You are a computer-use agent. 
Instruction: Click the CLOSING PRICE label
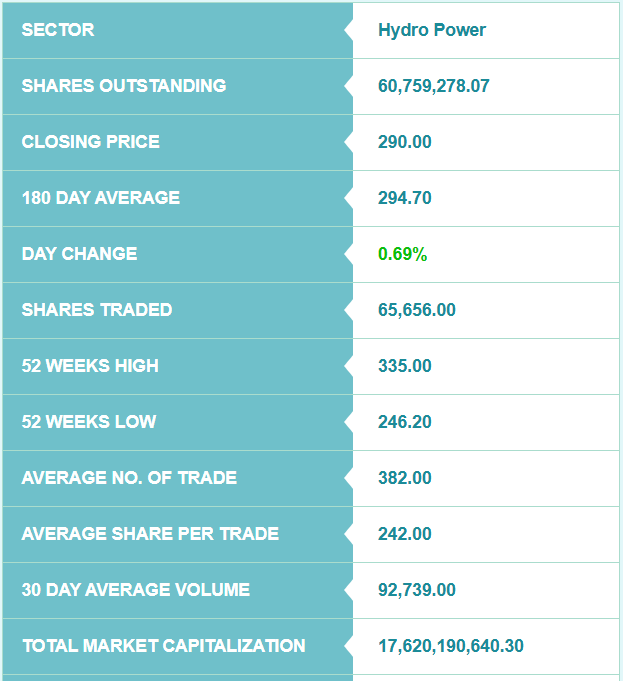[x=91, y=142]
